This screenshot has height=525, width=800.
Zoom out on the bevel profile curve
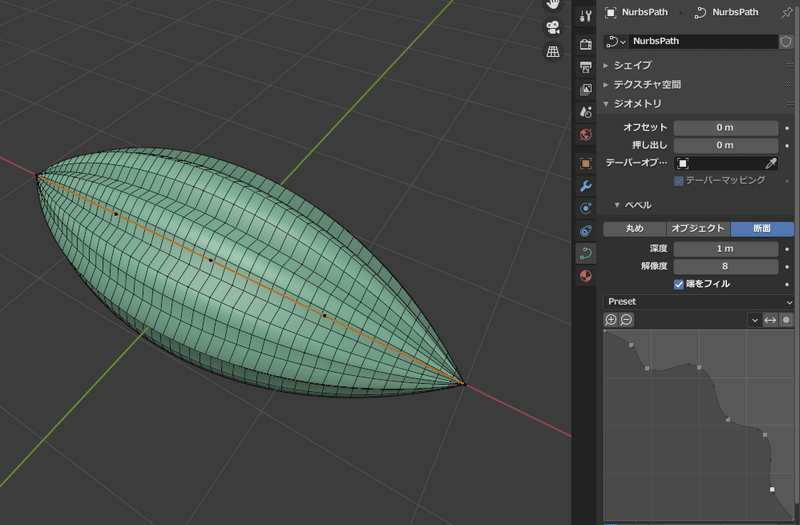pyautogui.click(x=626, y=320)
